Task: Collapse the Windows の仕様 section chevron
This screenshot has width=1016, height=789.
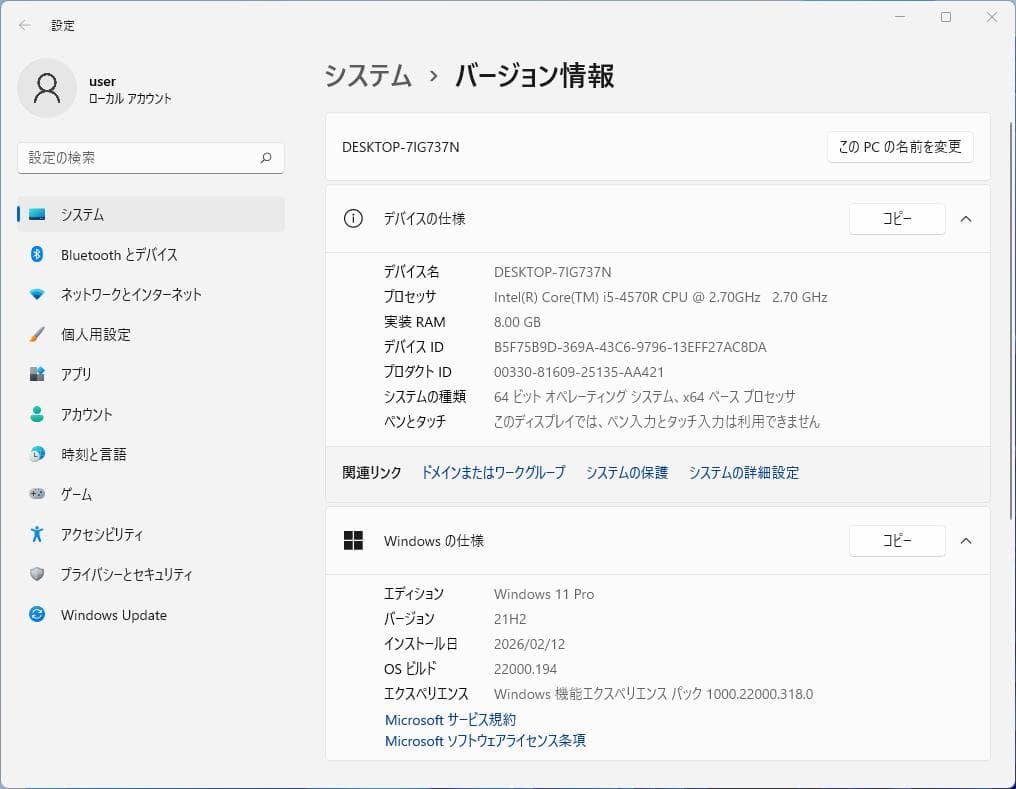Action: pyautogui.click(x=965, y=541)
